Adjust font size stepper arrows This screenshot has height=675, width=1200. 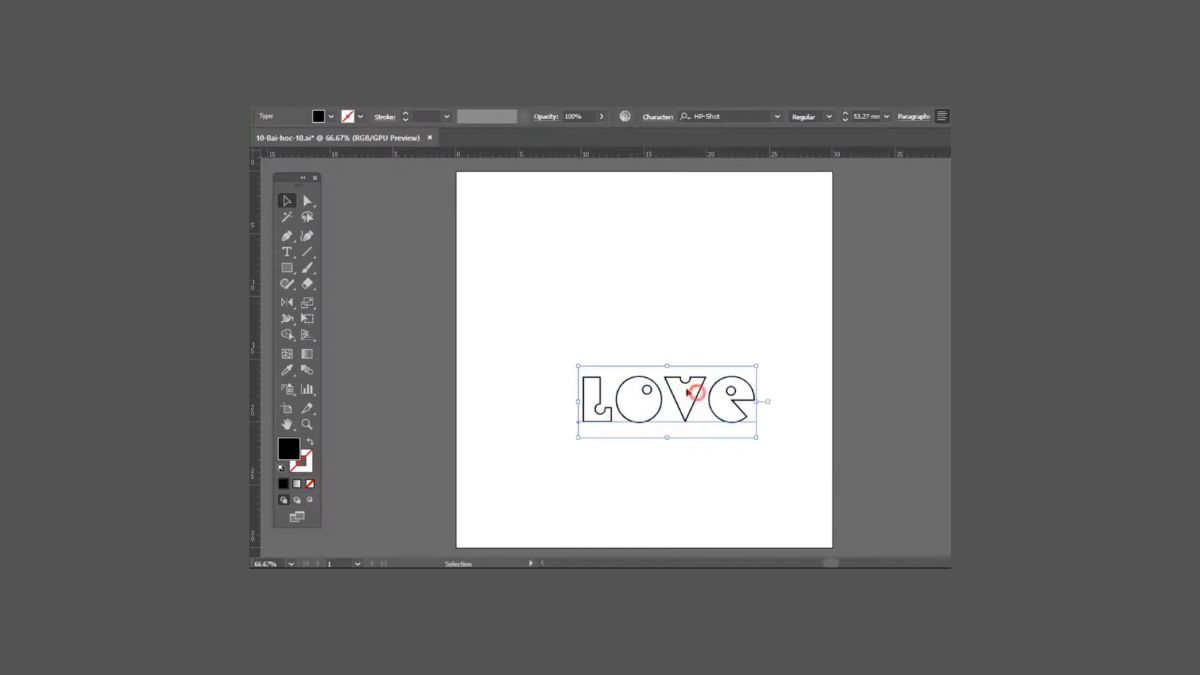845,116
